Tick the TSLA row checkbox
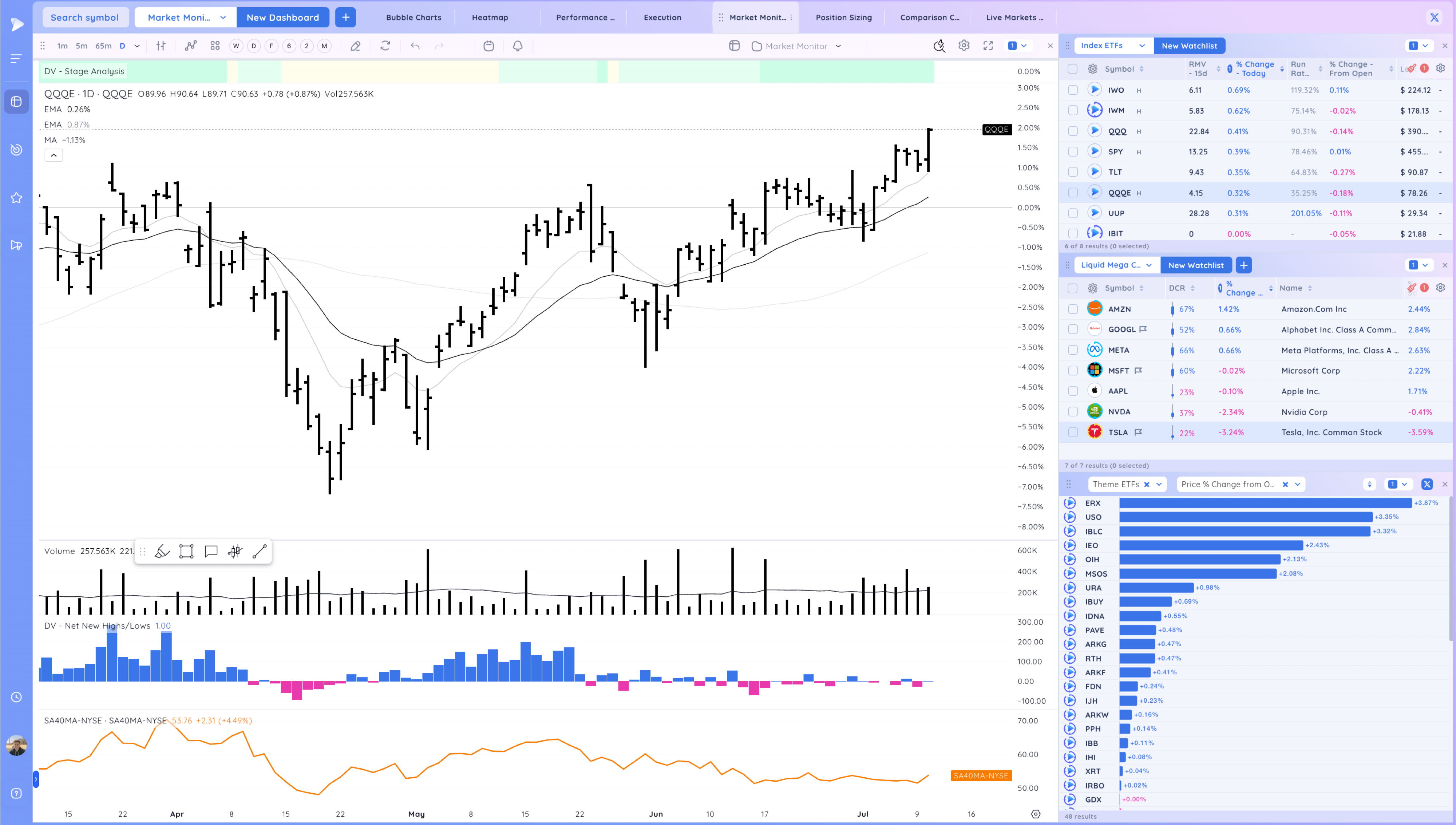Image resolution: width=1456 pixels, height=825 pixels. point(1073,432)
